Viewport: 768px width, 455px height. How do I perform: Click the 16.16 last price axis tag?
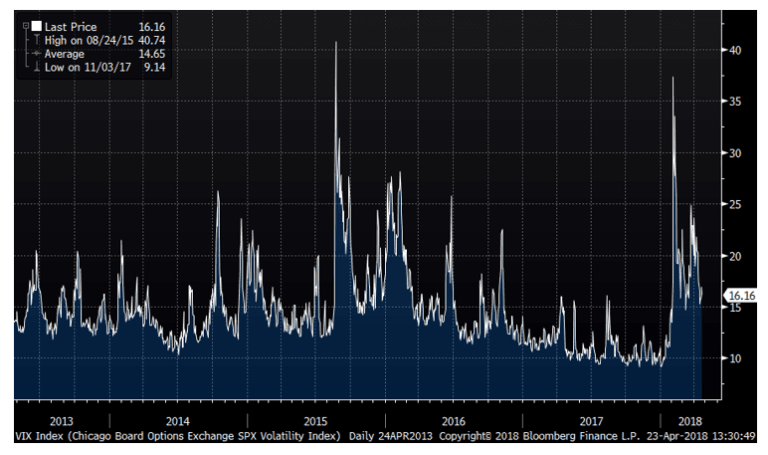[x=740, y=295]
